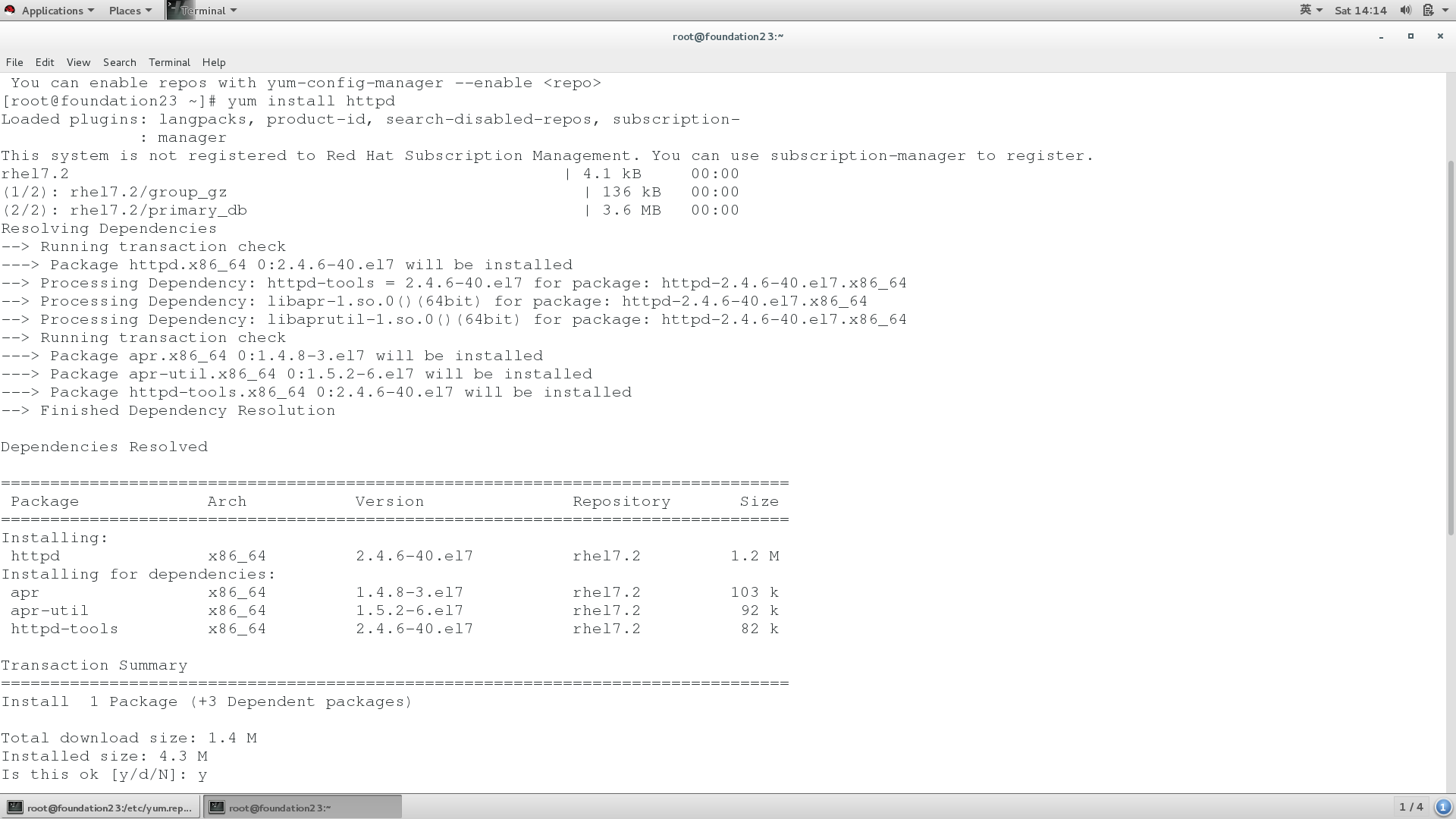The width and height of the screenshot is (1456, 819).
Task: Open the Terminal app menu in top bar
Action: 209,10
